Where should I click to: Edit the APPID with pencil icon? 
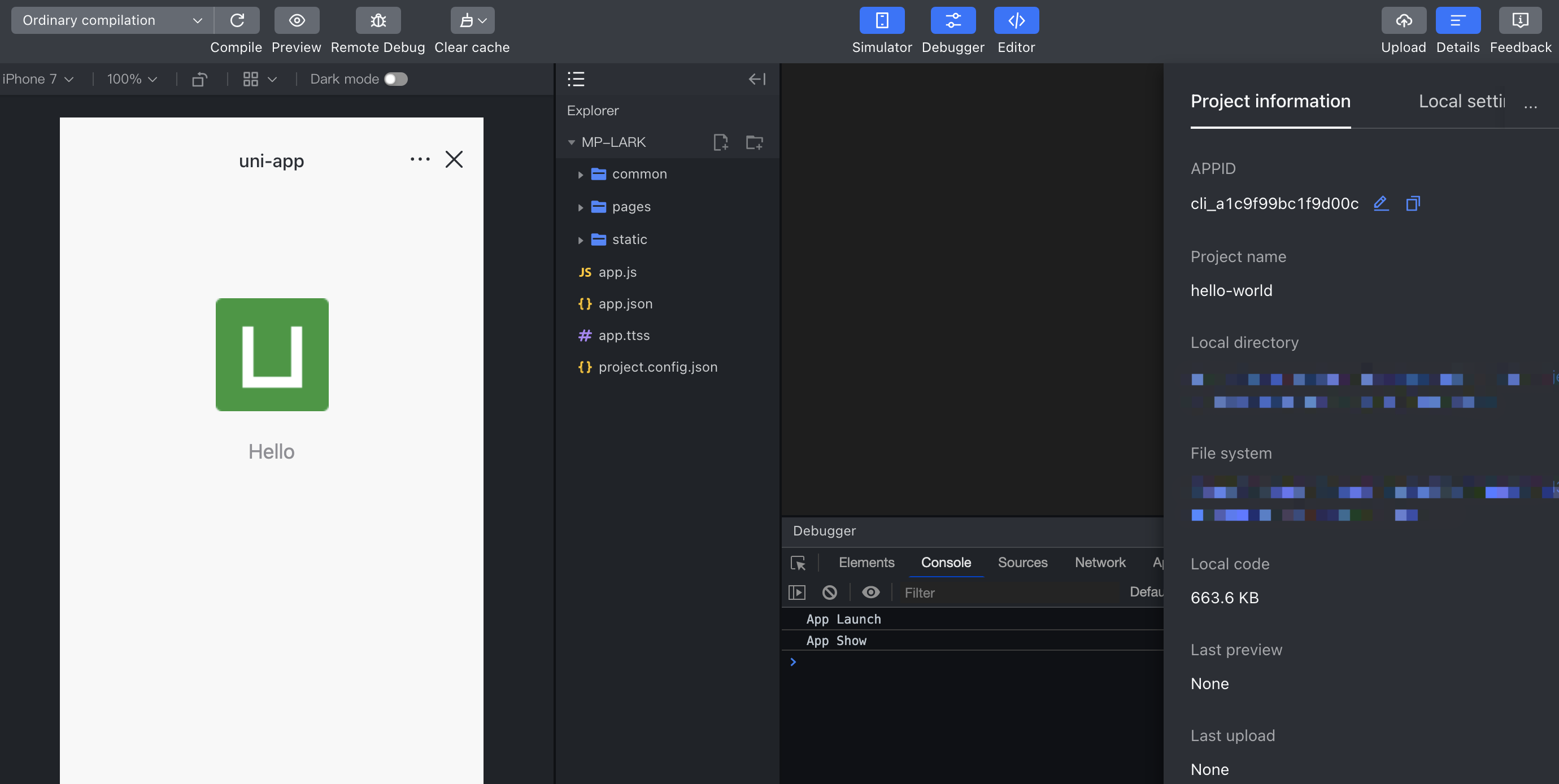pyautogui.click(x=1381, y=203)
